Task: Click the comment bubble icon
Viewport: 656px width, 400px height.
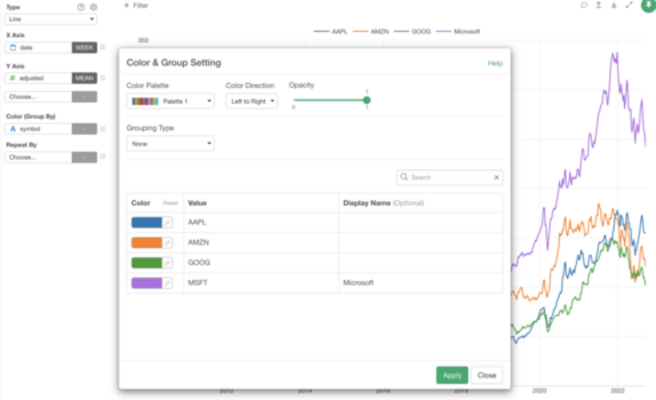Action: [585, 5]
